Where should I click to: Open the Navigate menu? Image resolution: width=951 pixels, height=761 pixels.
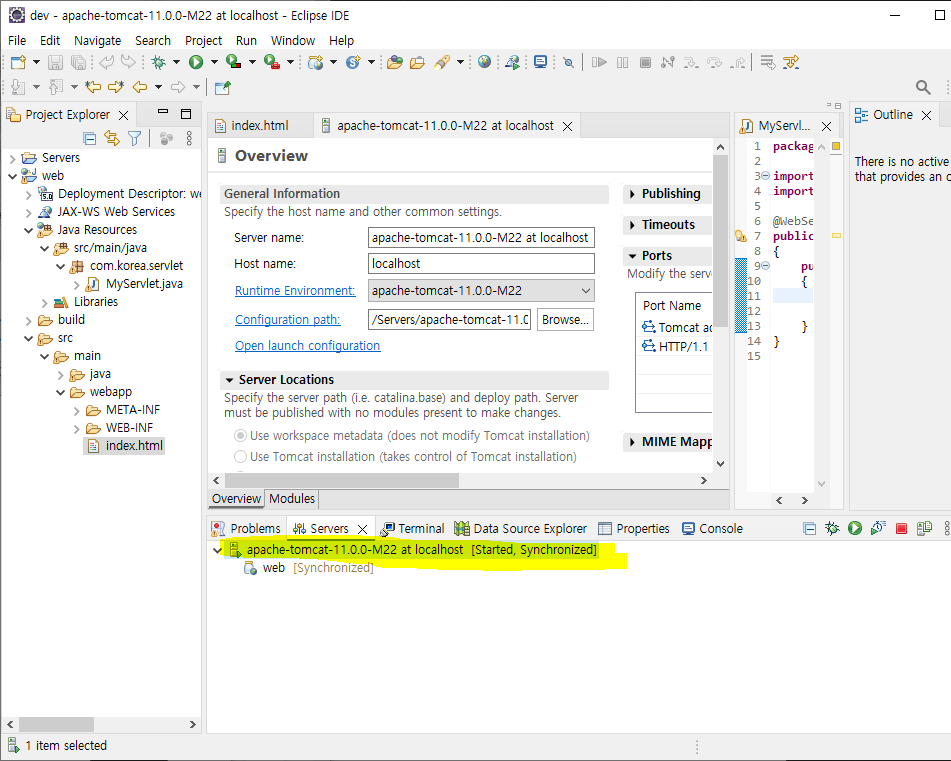pos(97,41)
